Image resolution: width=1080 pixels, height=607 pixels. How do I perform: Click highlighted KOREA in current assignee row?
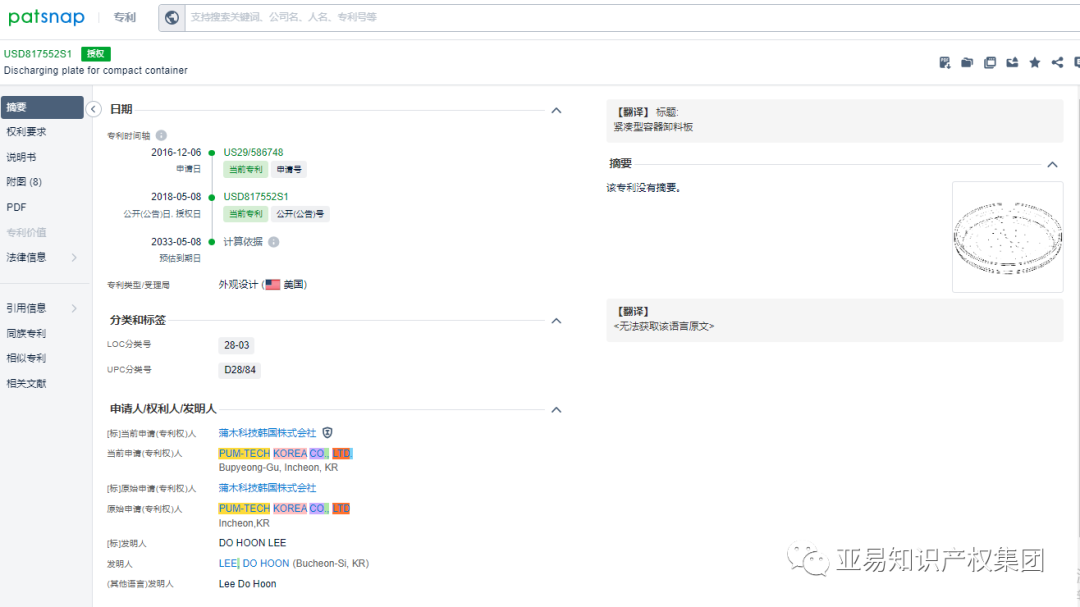coord(290,453)
